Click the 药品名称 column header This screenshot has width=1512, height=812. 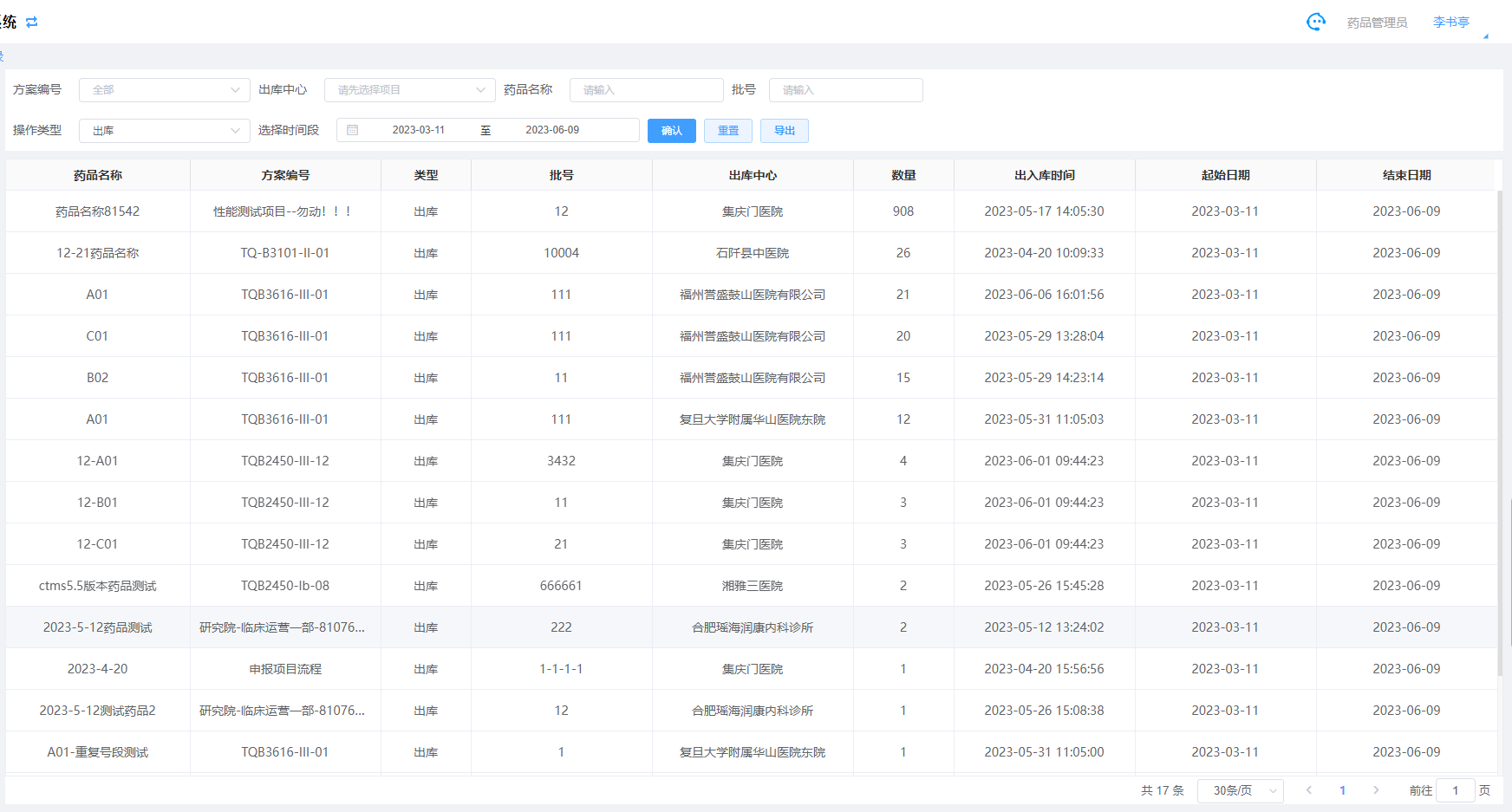tap(98, 175)
